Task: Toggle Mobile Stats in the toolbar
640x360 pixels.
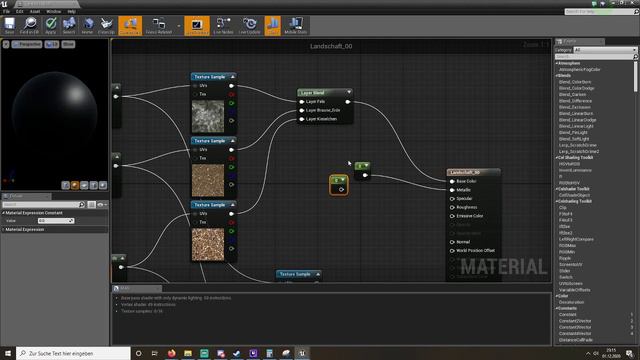Action: pos(296,26)
